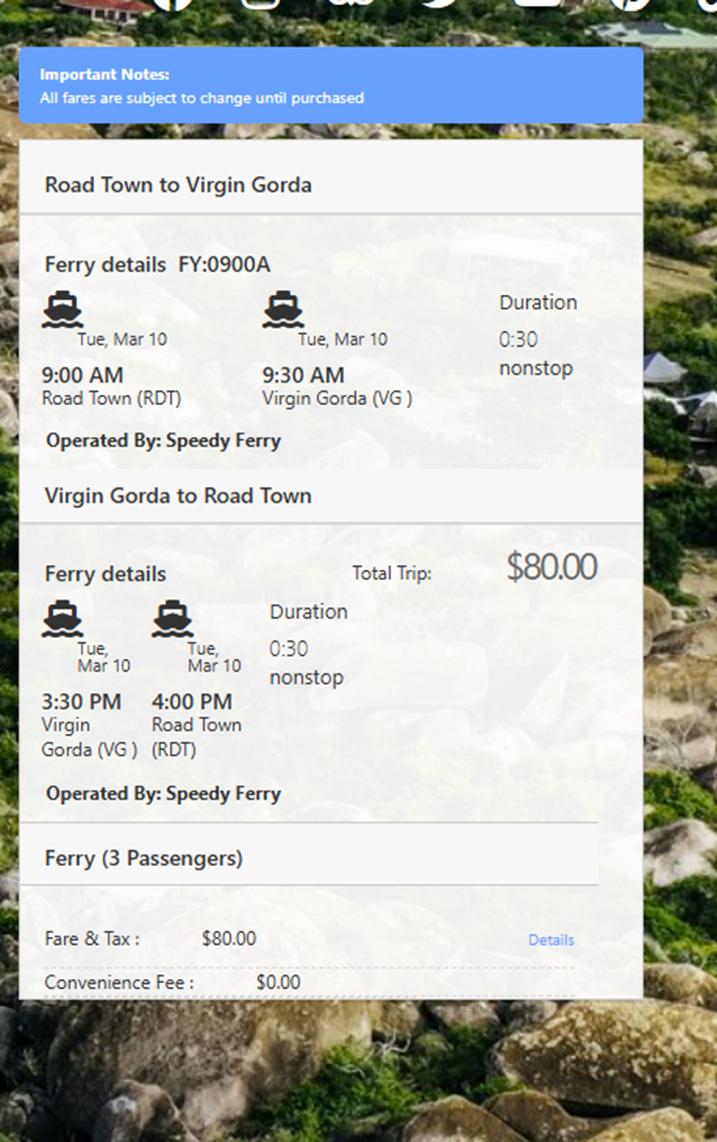Click the ferry icon above 4:00 PM arrival
The width and height of the screenshot is (717, 1142).
[172, 619]
